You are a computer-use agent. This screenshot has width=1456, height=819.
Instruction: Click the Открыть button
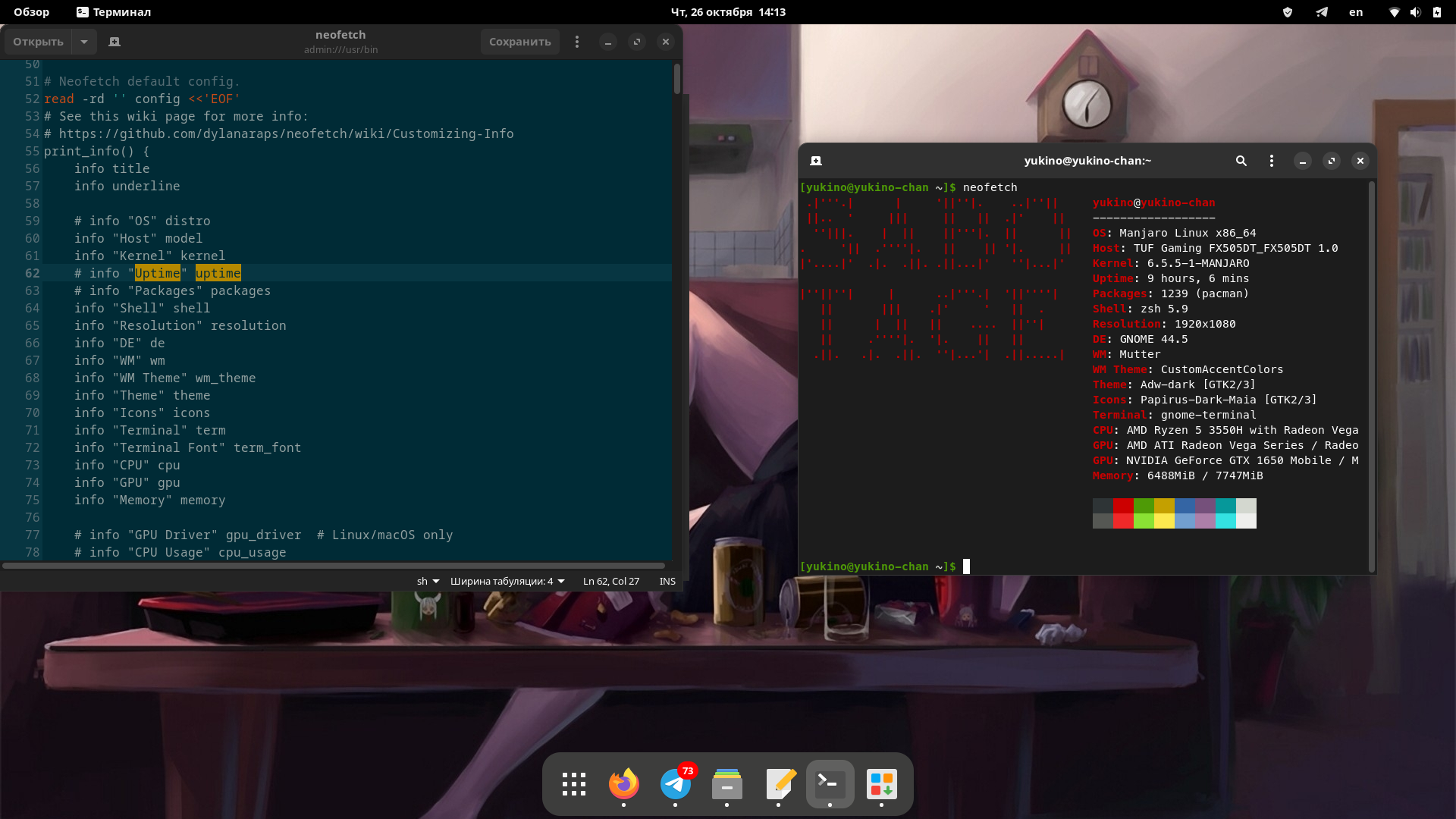38,42
